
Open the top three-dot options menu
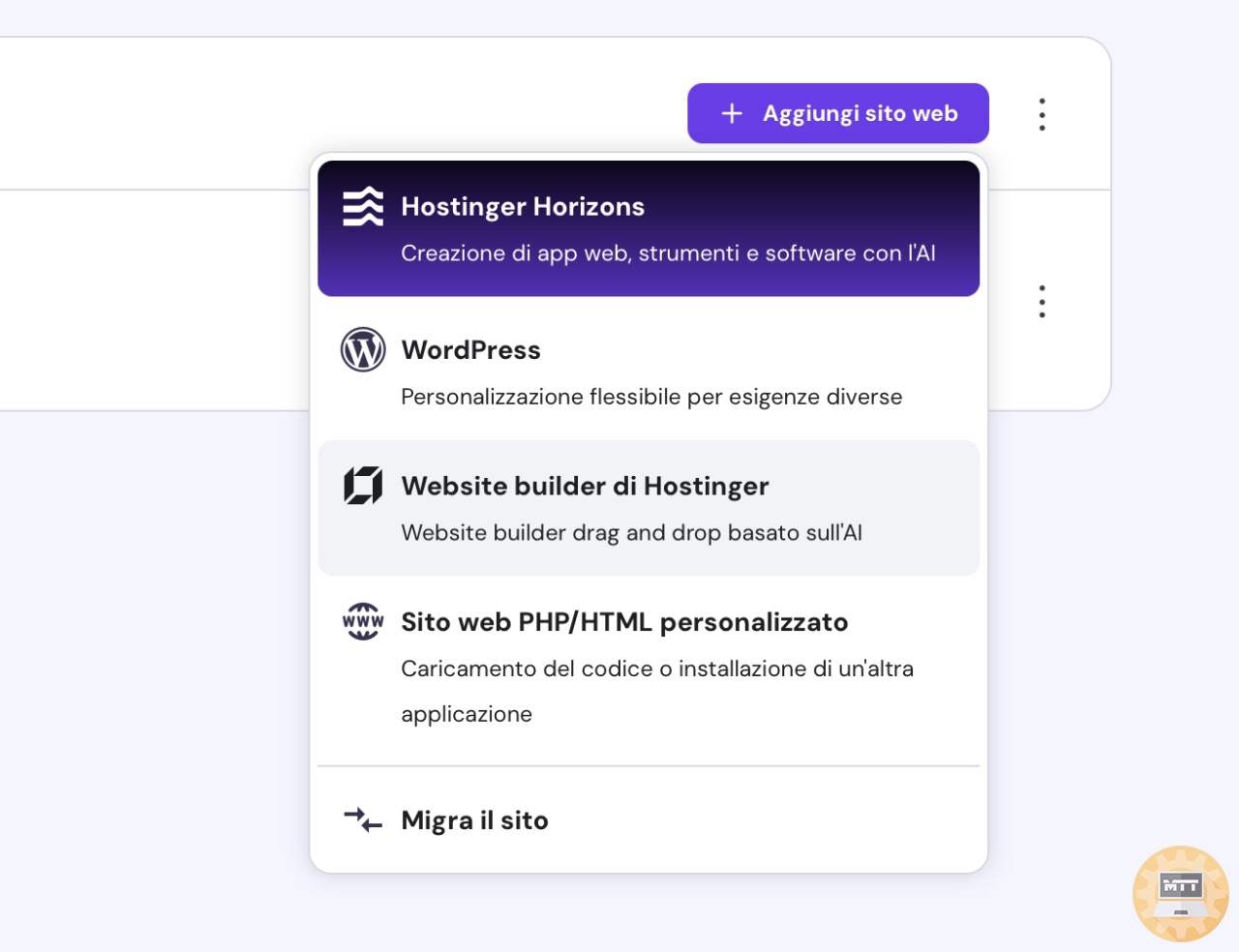1042,114
